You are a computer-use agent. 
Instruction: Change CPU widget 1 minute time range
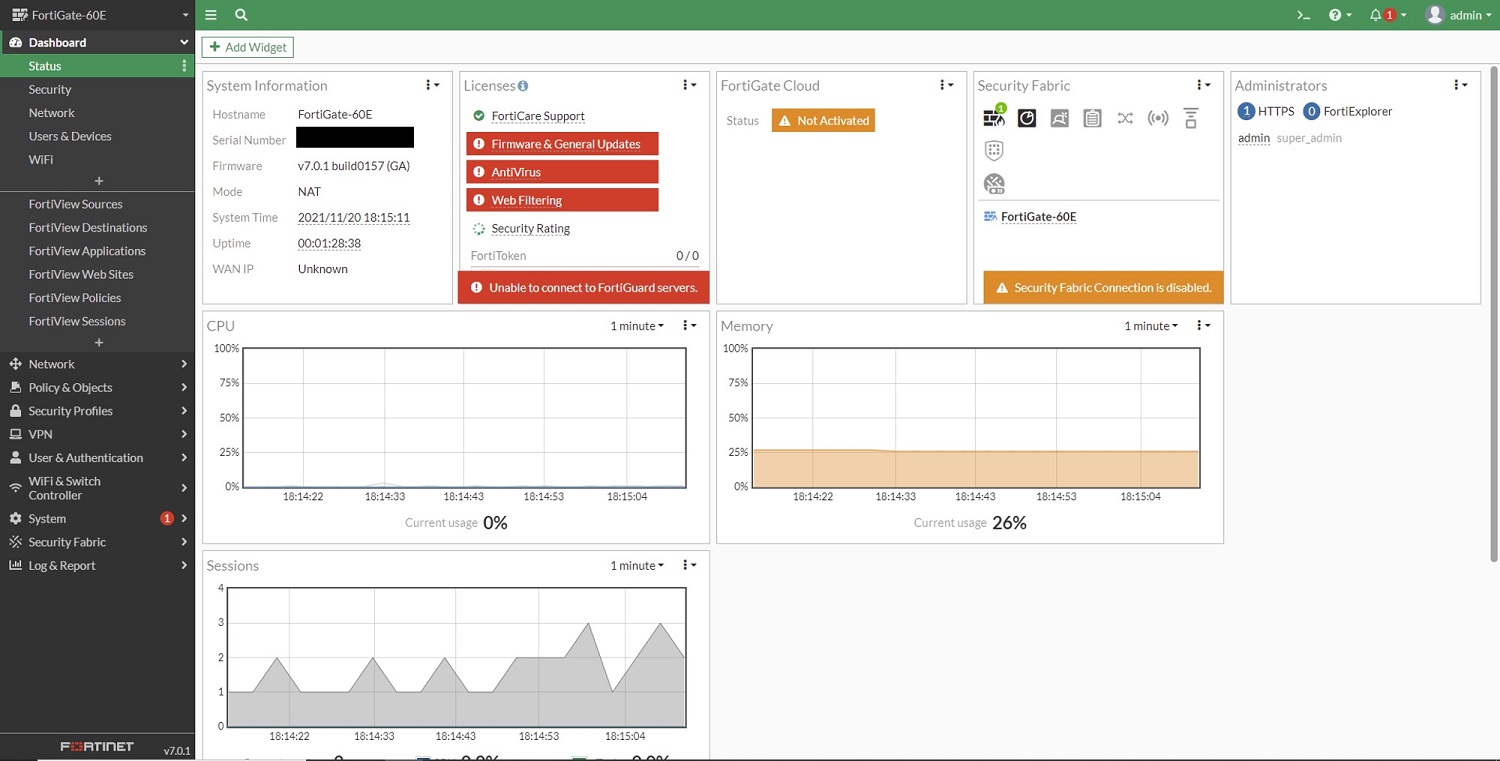[x=637, y=326]
